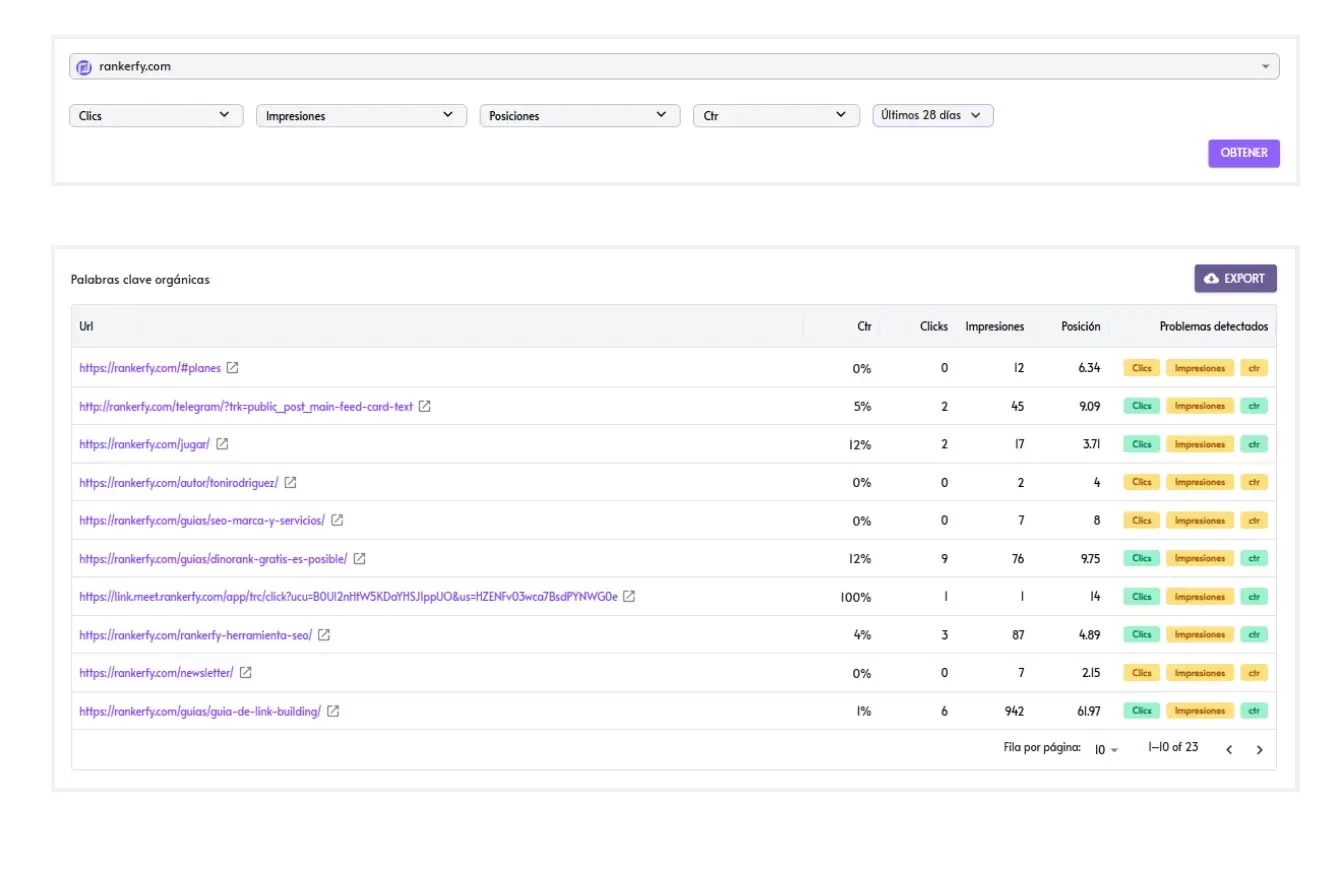Click the Palabras clave orgánicas heading

point(140,280)
